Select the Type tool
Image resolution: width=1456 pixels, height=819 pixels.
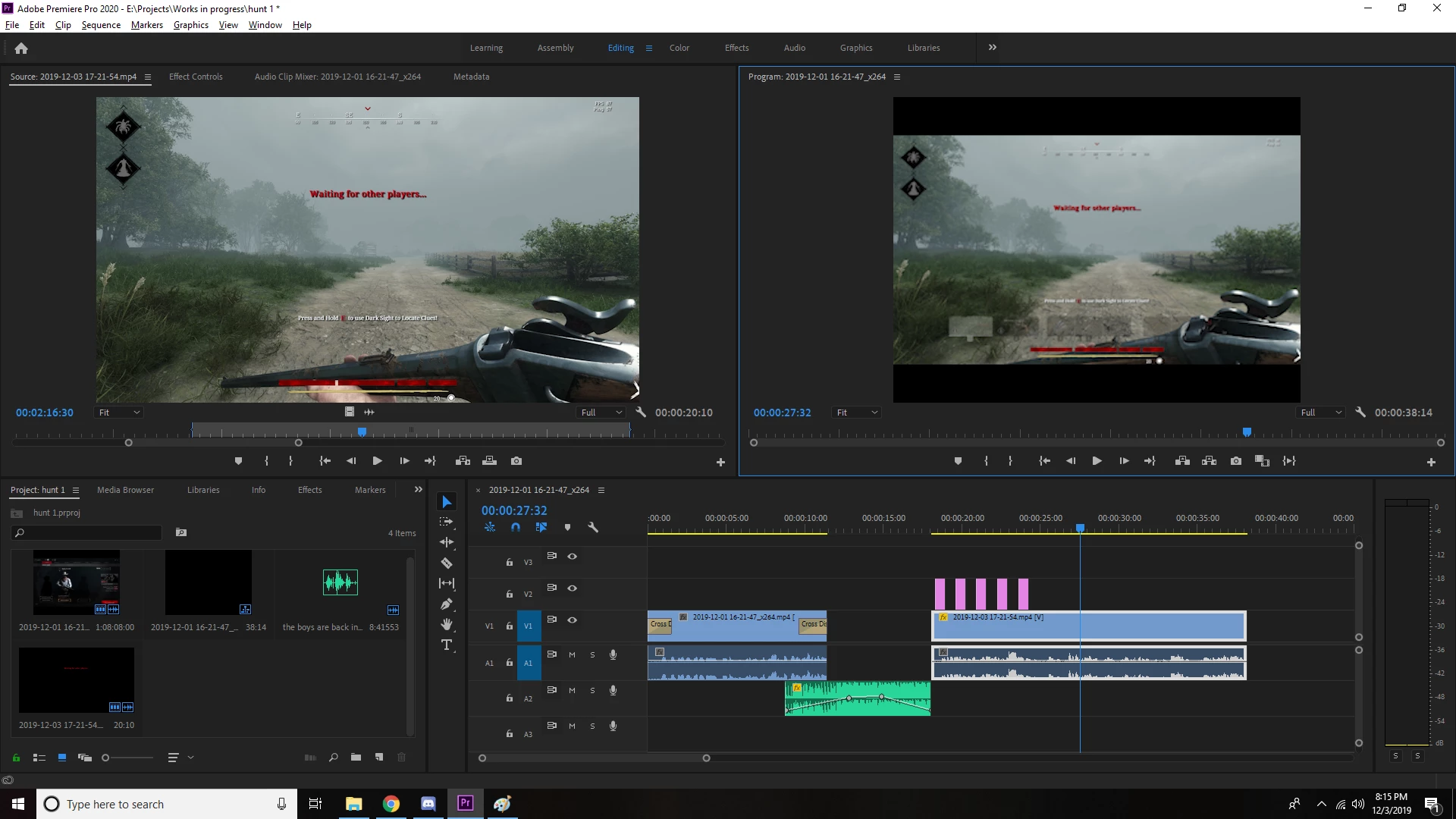point(447,645)
